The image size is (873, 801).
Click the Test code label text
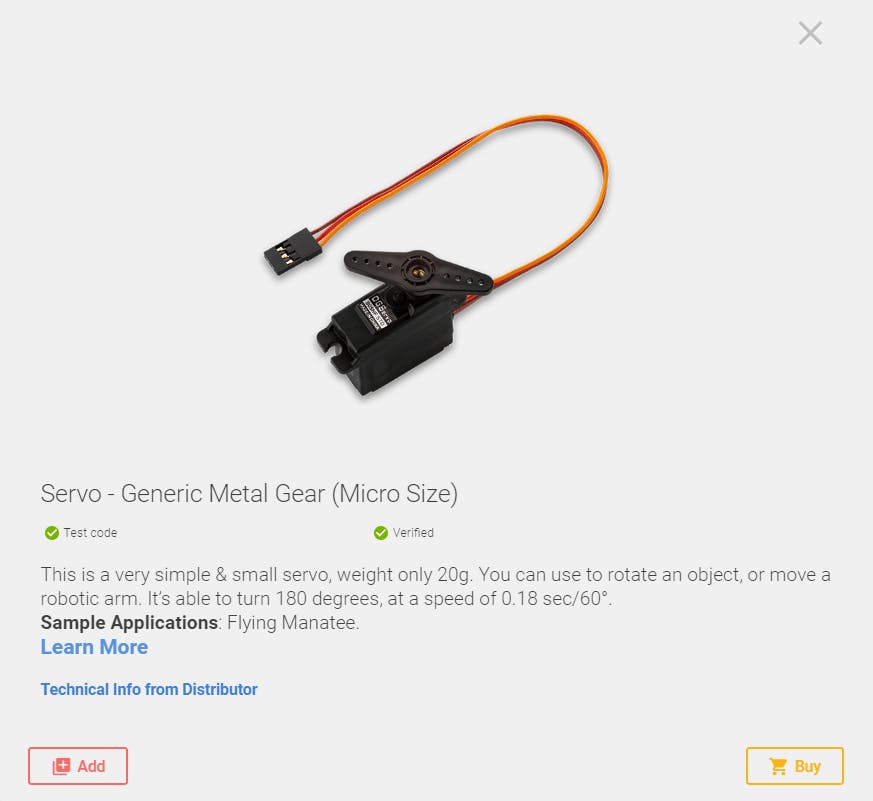pyautogui.click(x=90, y=533)
